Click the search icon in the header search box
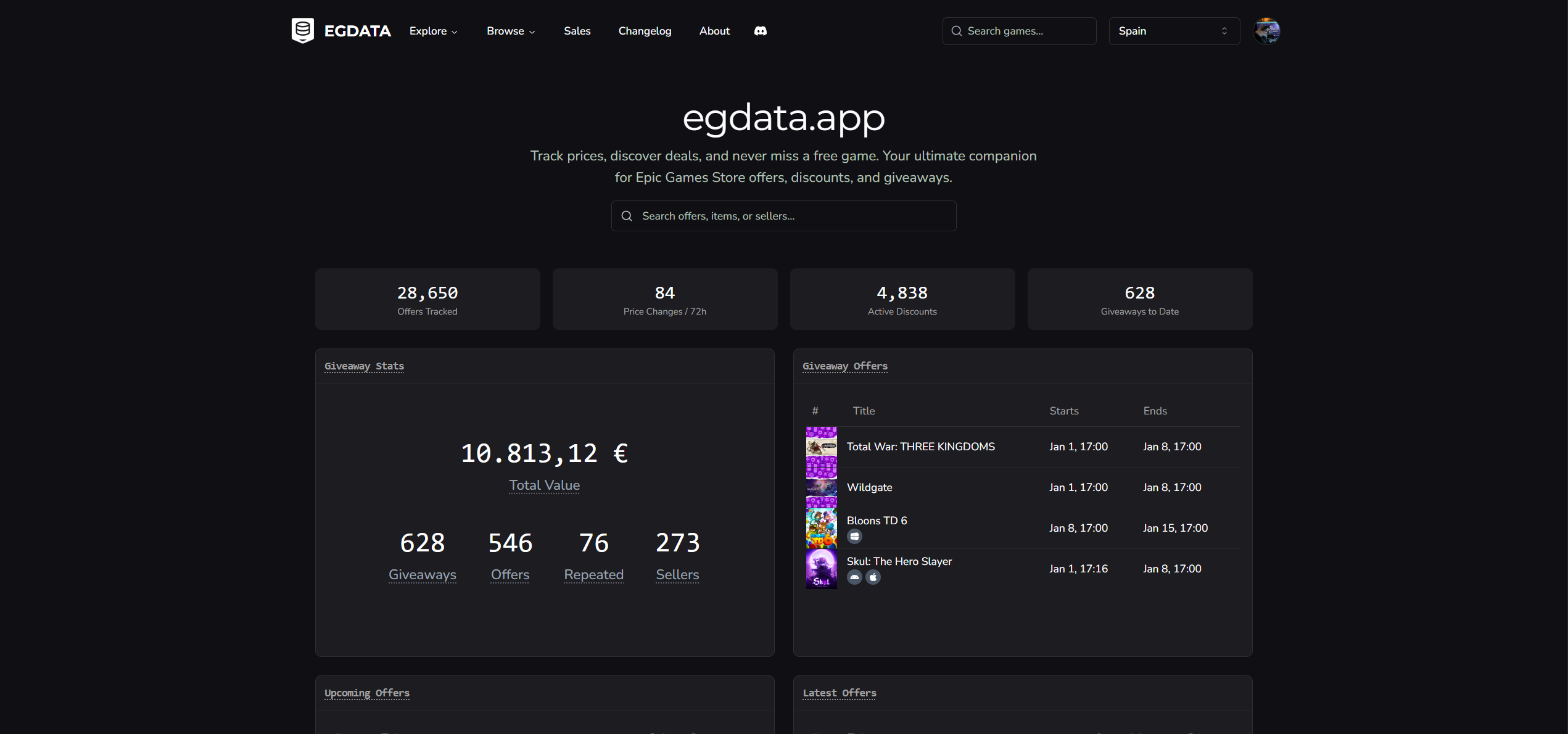1568x734 pixels. tap(957, 31)
